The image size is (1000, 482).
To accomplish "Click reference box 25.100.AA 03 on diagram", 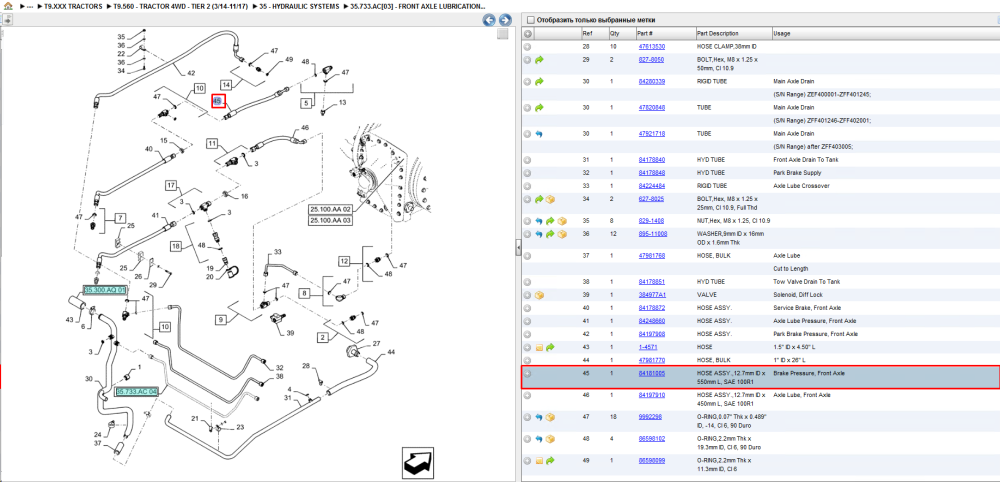I will 331,220.
